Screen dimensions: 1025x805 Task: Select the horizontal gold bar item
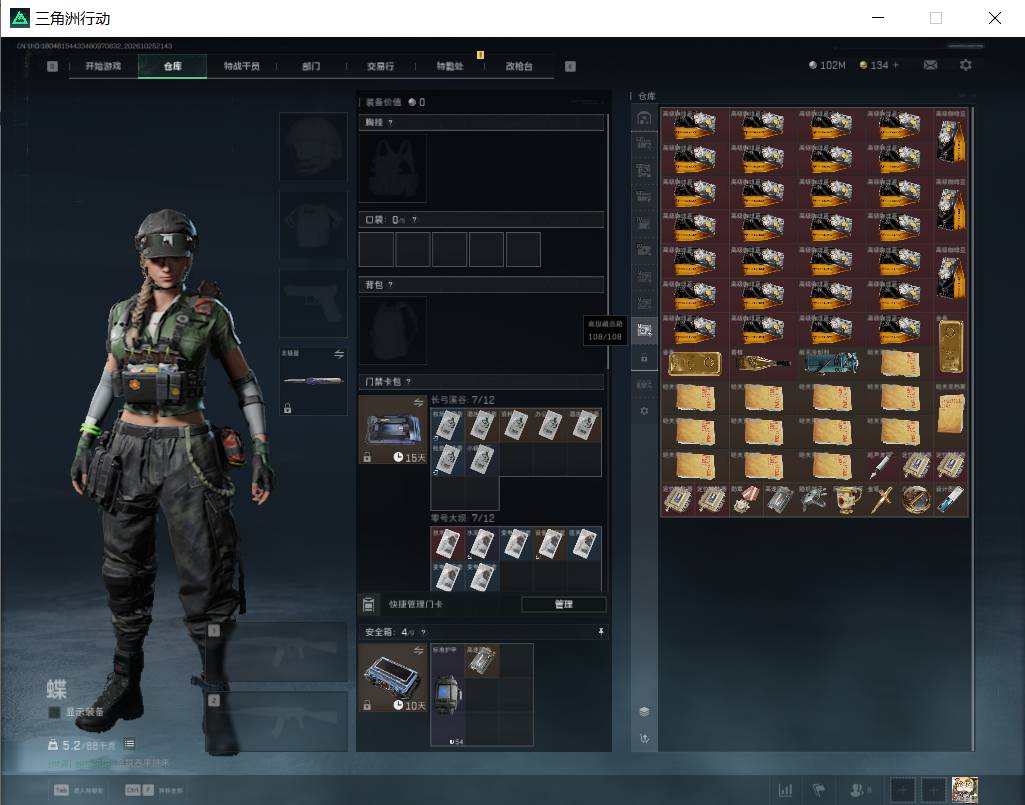click(694, 364)
